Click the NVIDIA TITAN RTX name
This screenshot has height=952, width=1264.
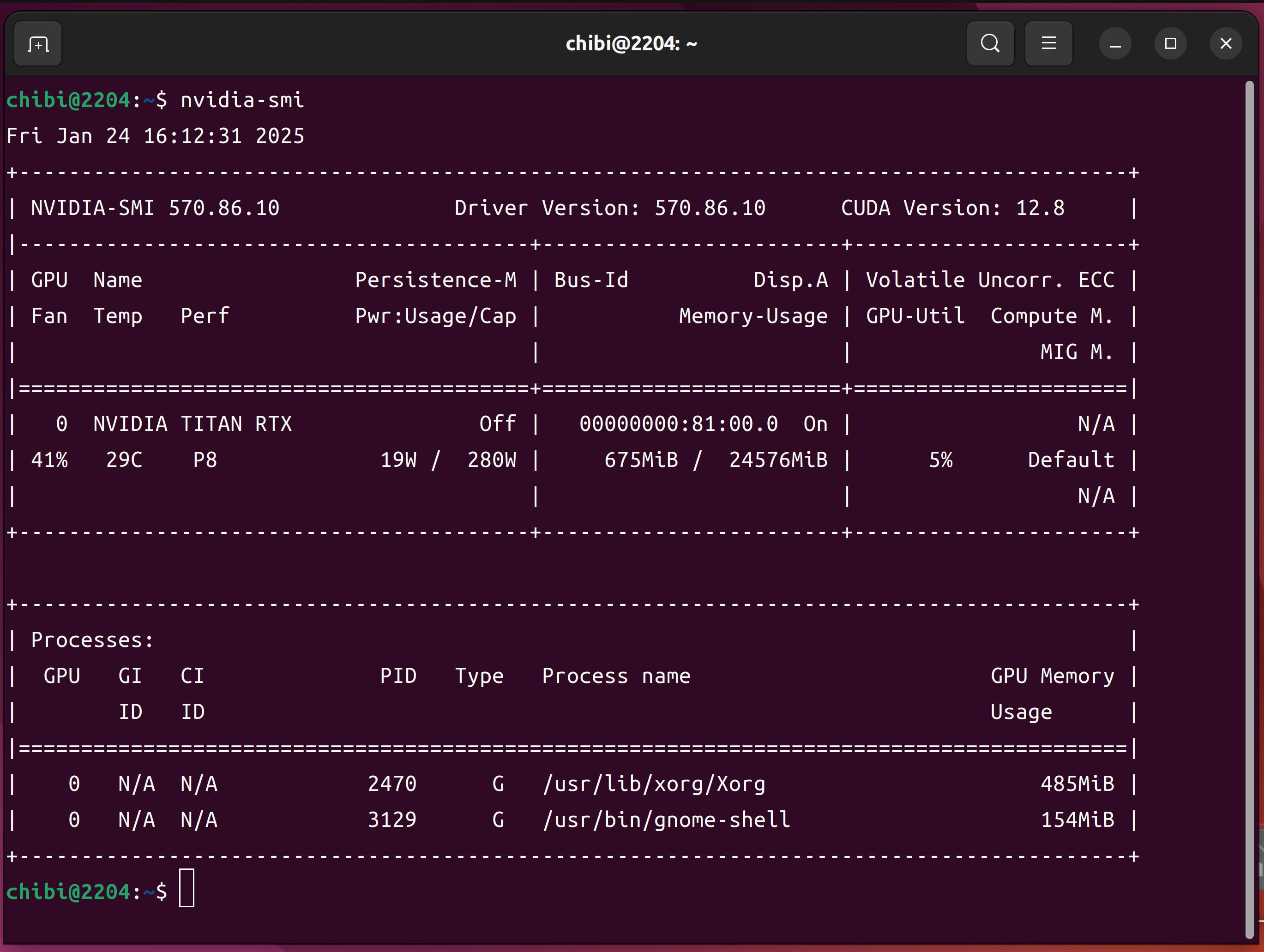192,425
